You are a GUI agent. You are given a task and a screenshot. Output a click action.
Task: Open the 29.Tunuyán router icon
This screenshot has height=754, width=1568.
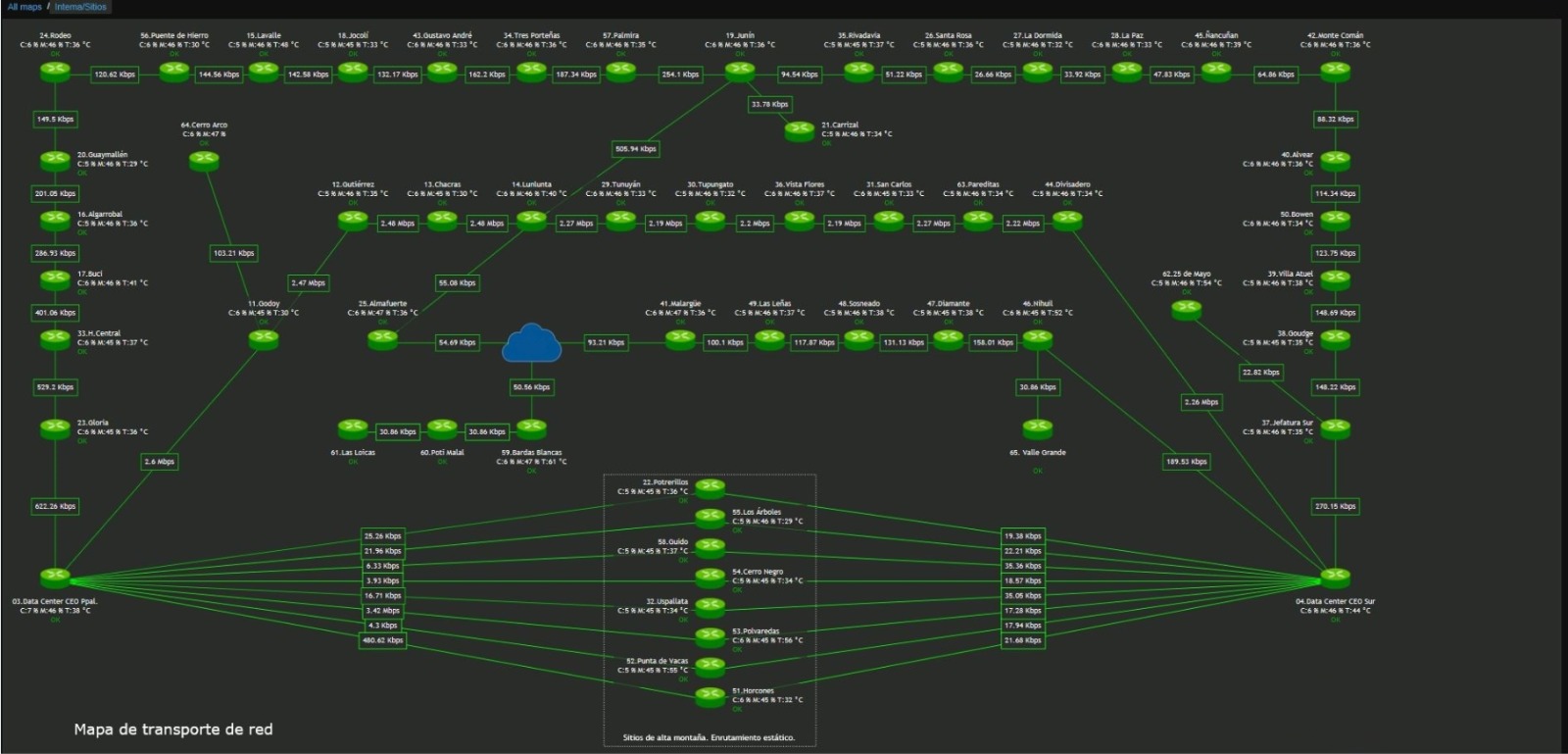pos(620,221)
